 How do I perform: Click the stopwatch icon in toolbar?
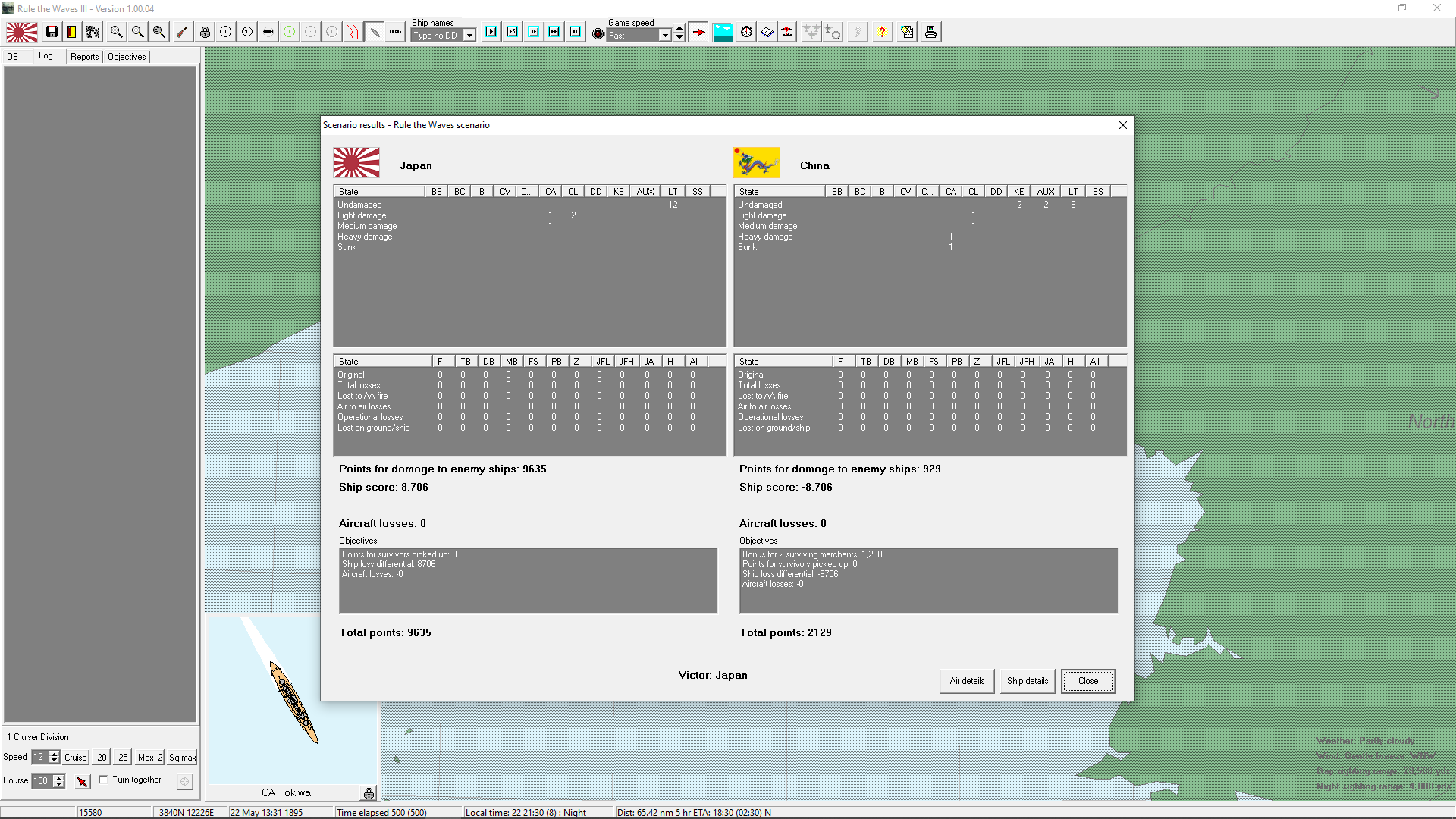[x=746, y=32]
